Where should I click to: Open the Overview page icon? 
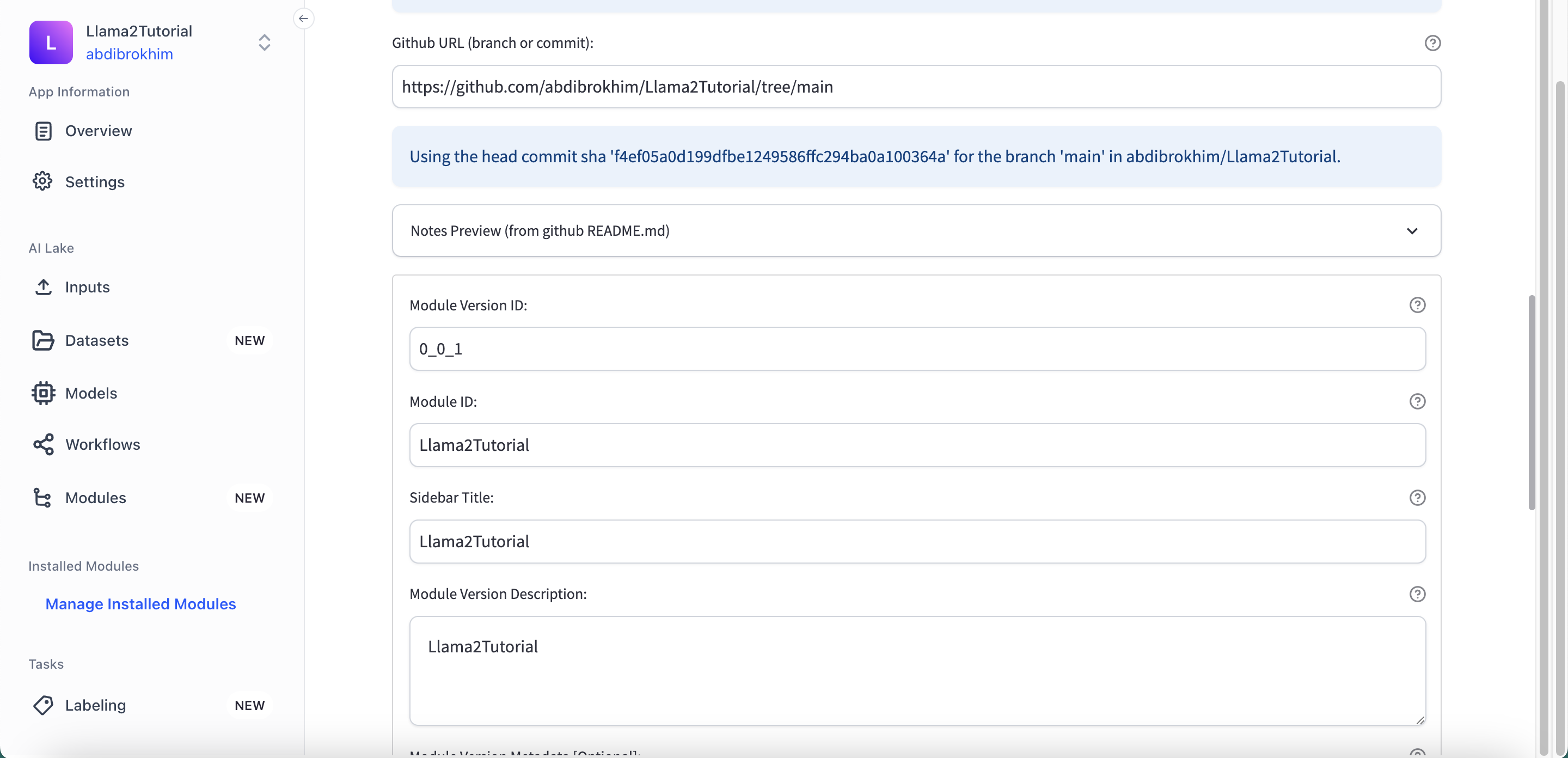(x=43, y=131)
